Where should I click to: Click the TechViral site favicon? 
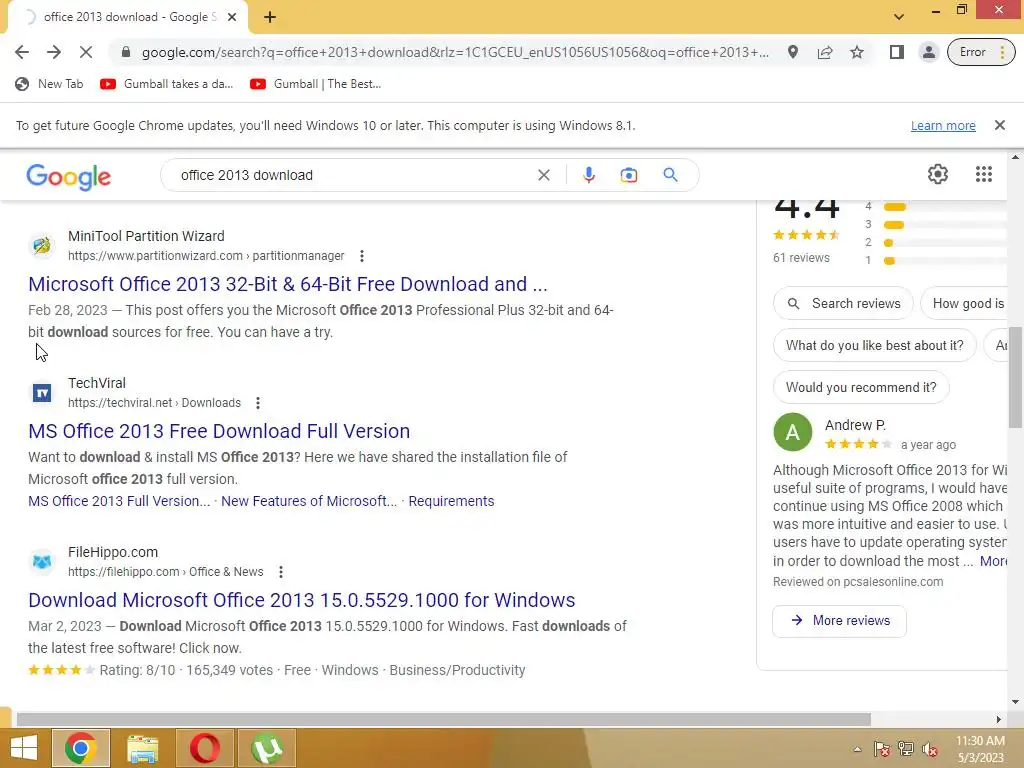tap(42, 392)
